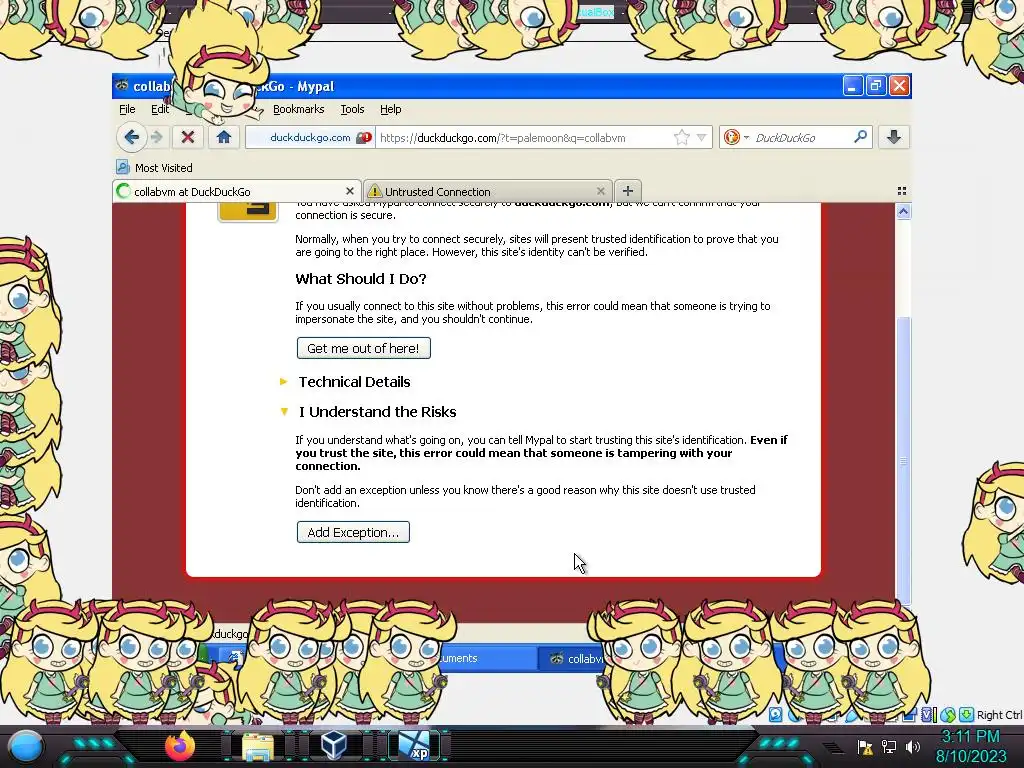
Task: Click the volume speaker tray icon
Action: tap(912, 747)
